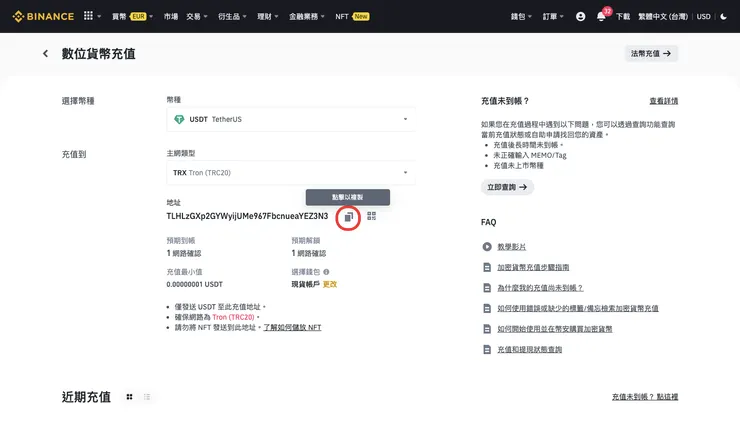Viewport: 740px width, 422px height.
Task: Expand the TRX Tron (TRC20) network dropdown
Action: (x=291, y=173)
